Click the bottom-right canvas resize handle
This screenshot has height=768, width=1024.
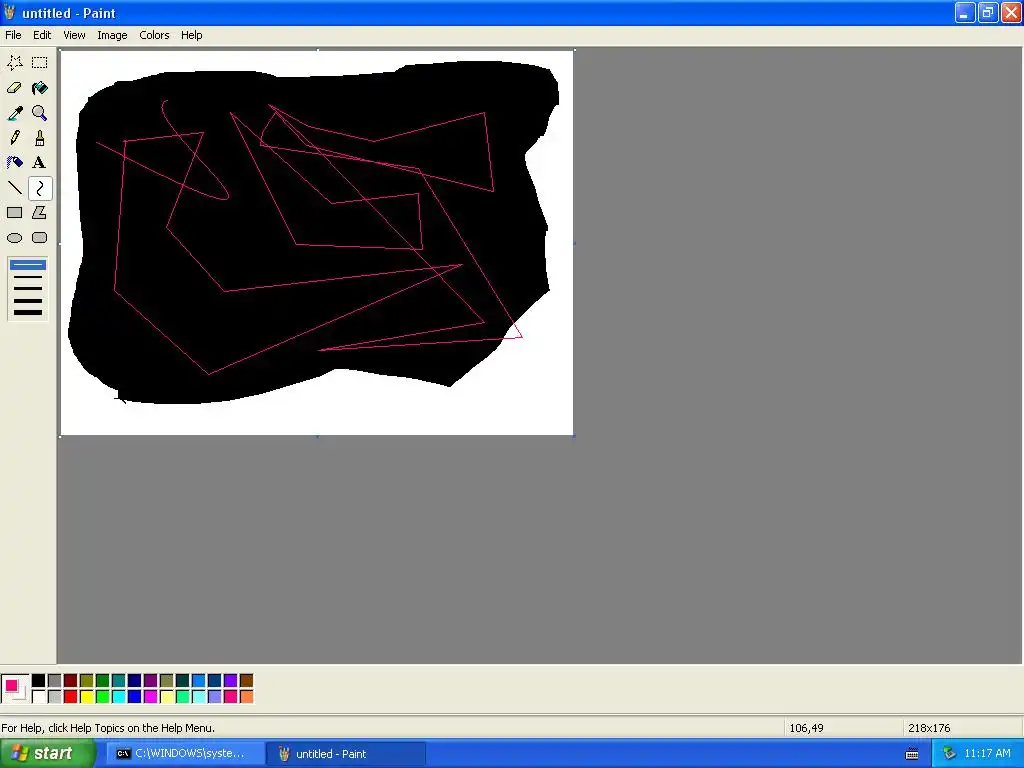pyautogui.click(x=574, y=436)
